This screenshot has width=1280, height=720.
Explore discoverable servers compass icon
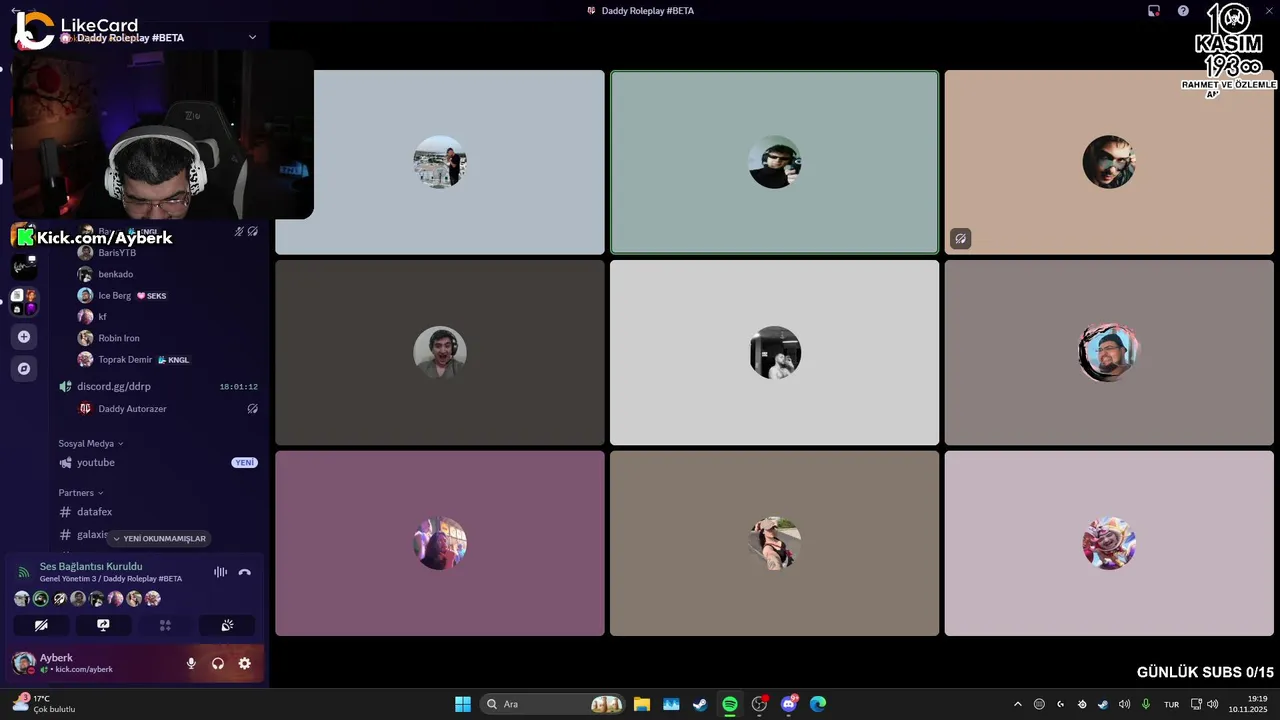click(x=24, y=368)
